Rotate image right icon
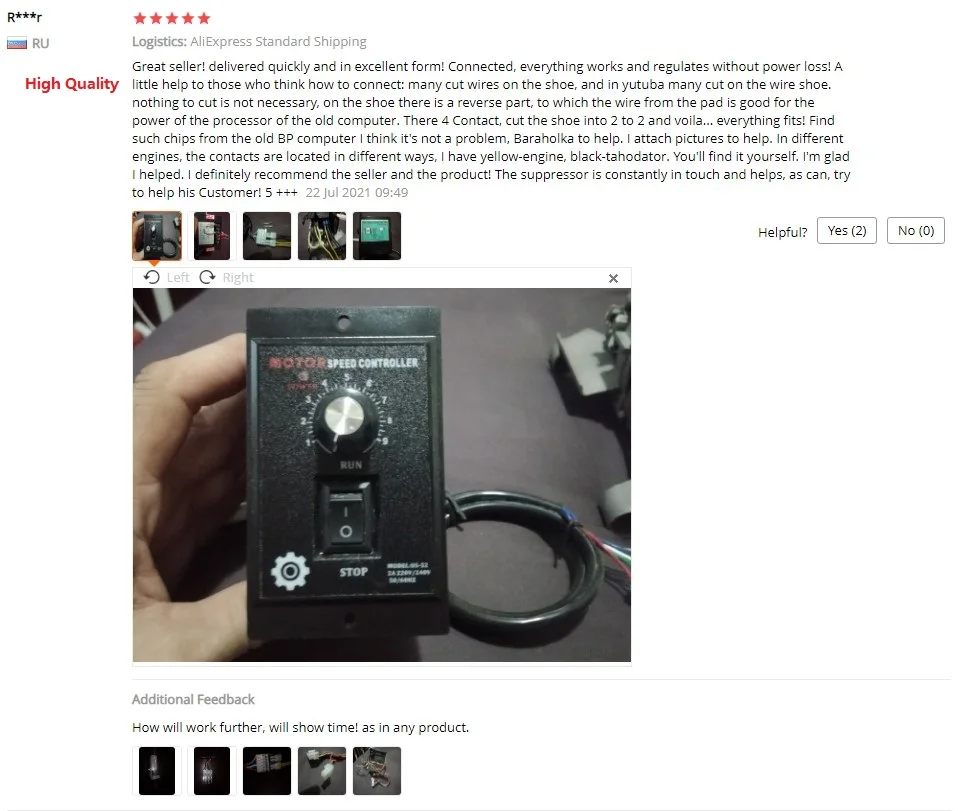Image resolution: width=958 pixels, height=811 pixels. 207,277
